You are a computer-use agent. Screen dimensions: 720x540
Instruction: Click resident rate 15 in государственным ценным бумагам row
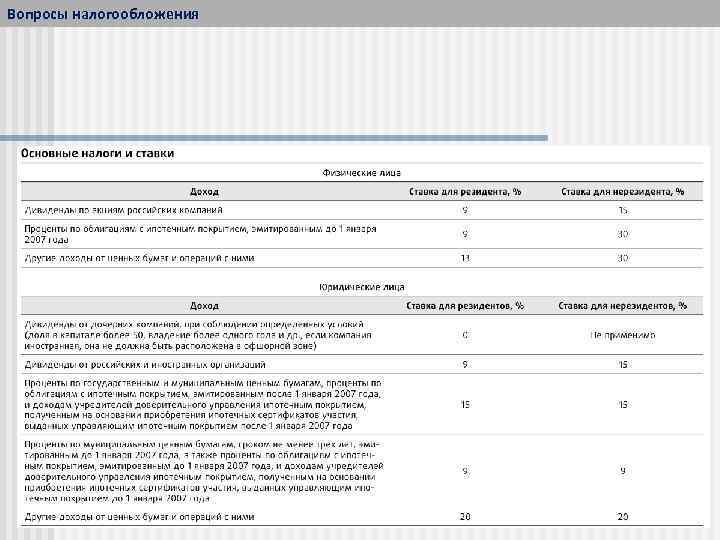[465, 405]
